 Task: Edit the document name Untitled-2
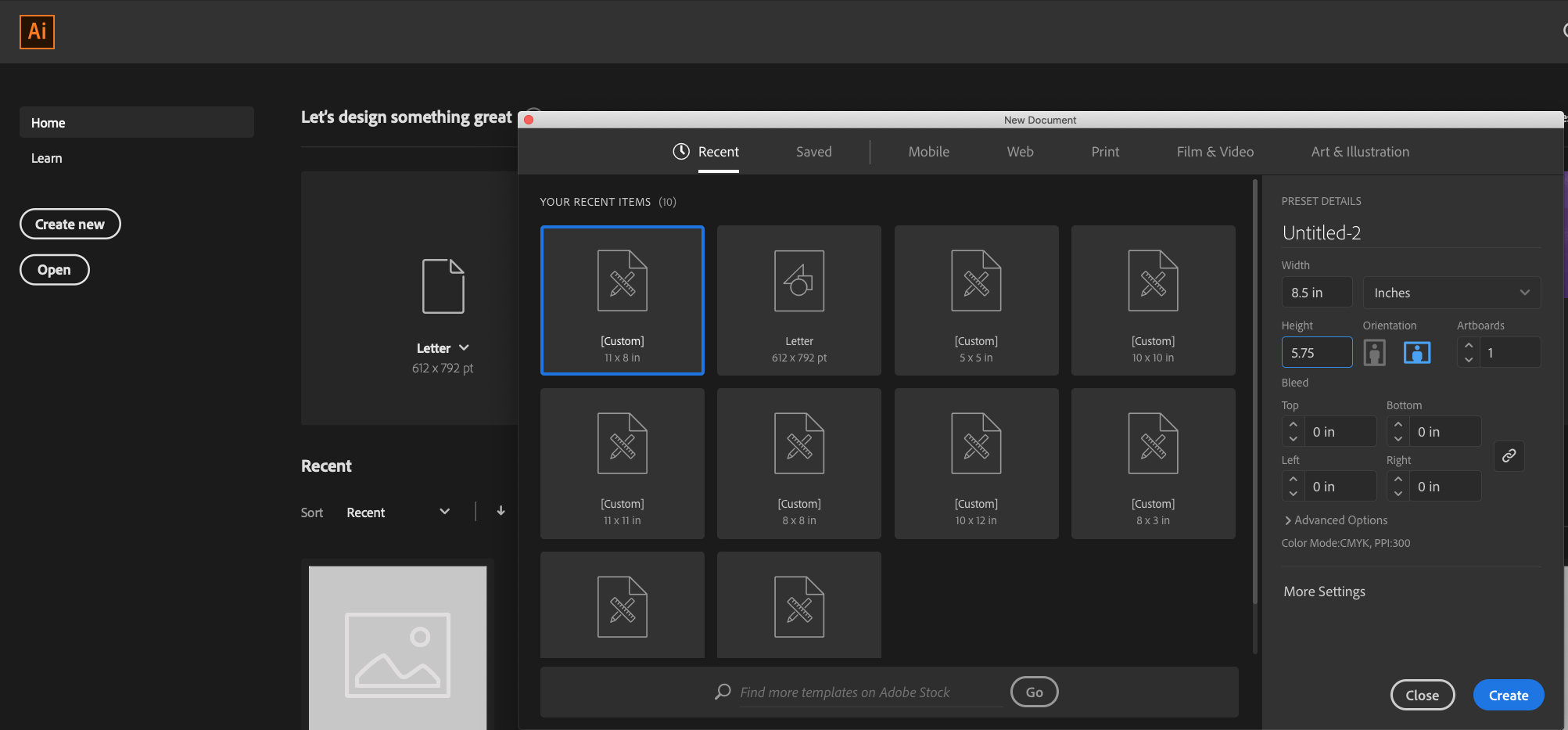click(1411, 232)
